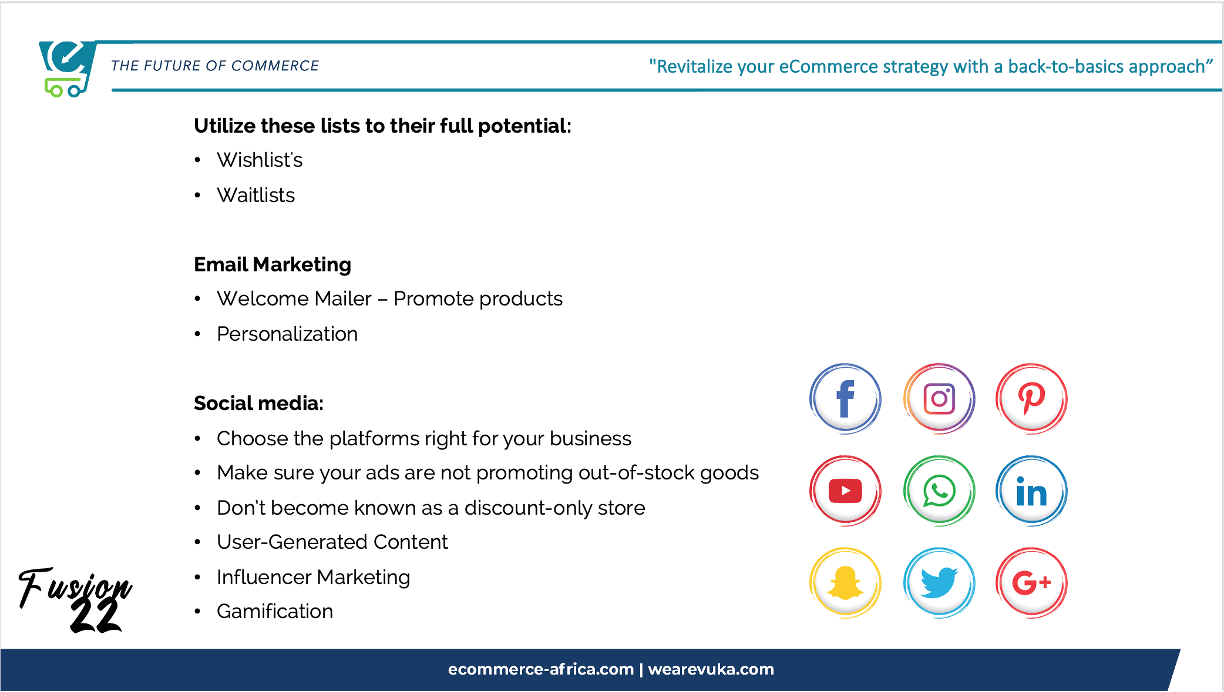Select the Influencer Marketing bullet

pyautogui.click(x=313, y=577)
